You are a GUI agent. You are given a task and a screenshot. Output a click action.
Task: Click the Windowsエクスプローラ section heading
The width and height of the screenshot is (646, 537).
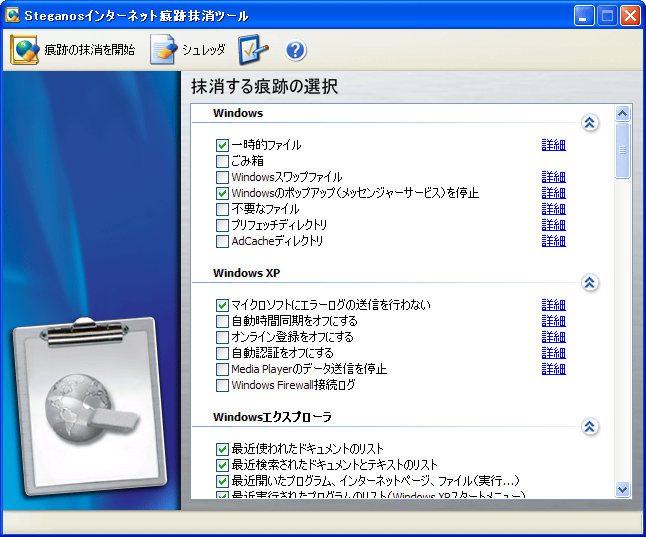pos(272,417)
